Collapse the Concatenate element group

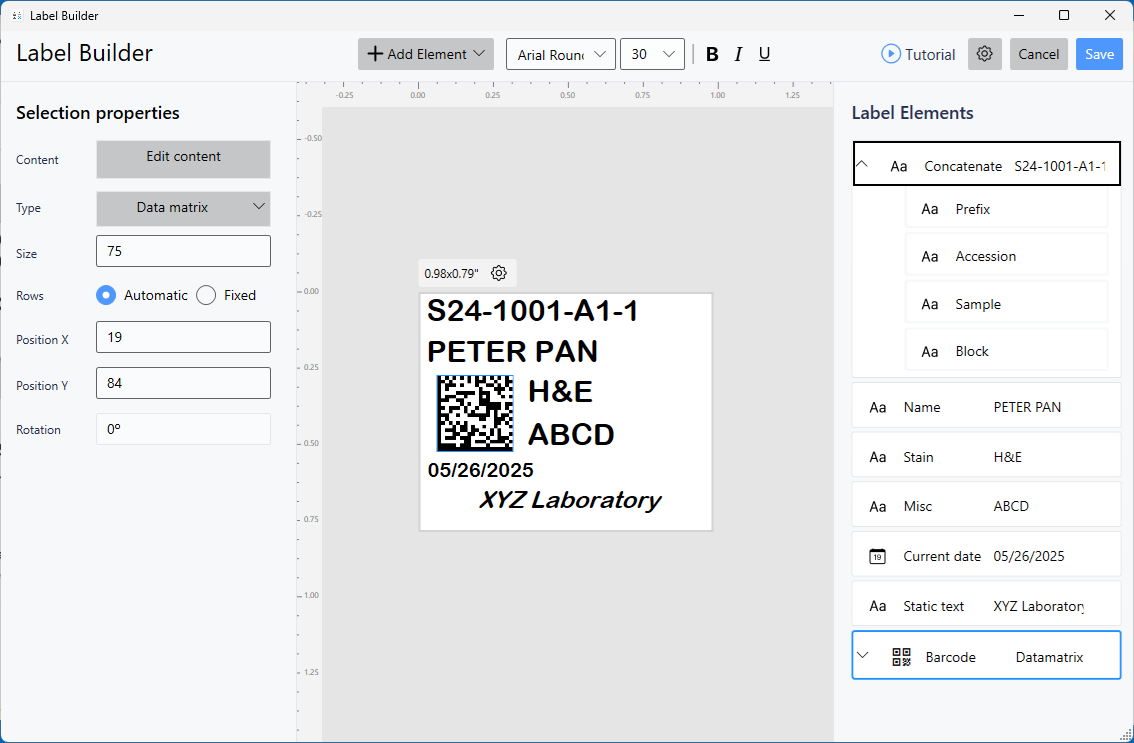(862, 164)
